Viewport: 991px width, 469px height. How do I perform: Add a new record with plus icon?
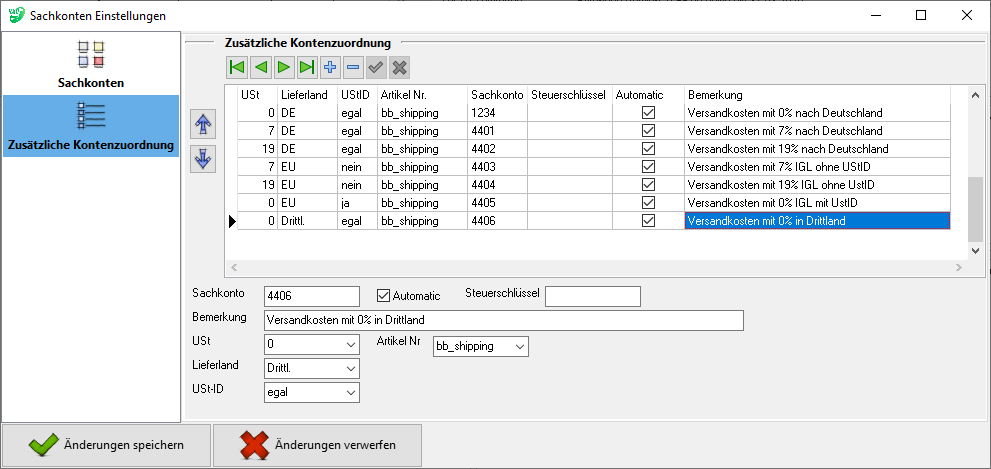pyautogui.click(x=329, y=67)
